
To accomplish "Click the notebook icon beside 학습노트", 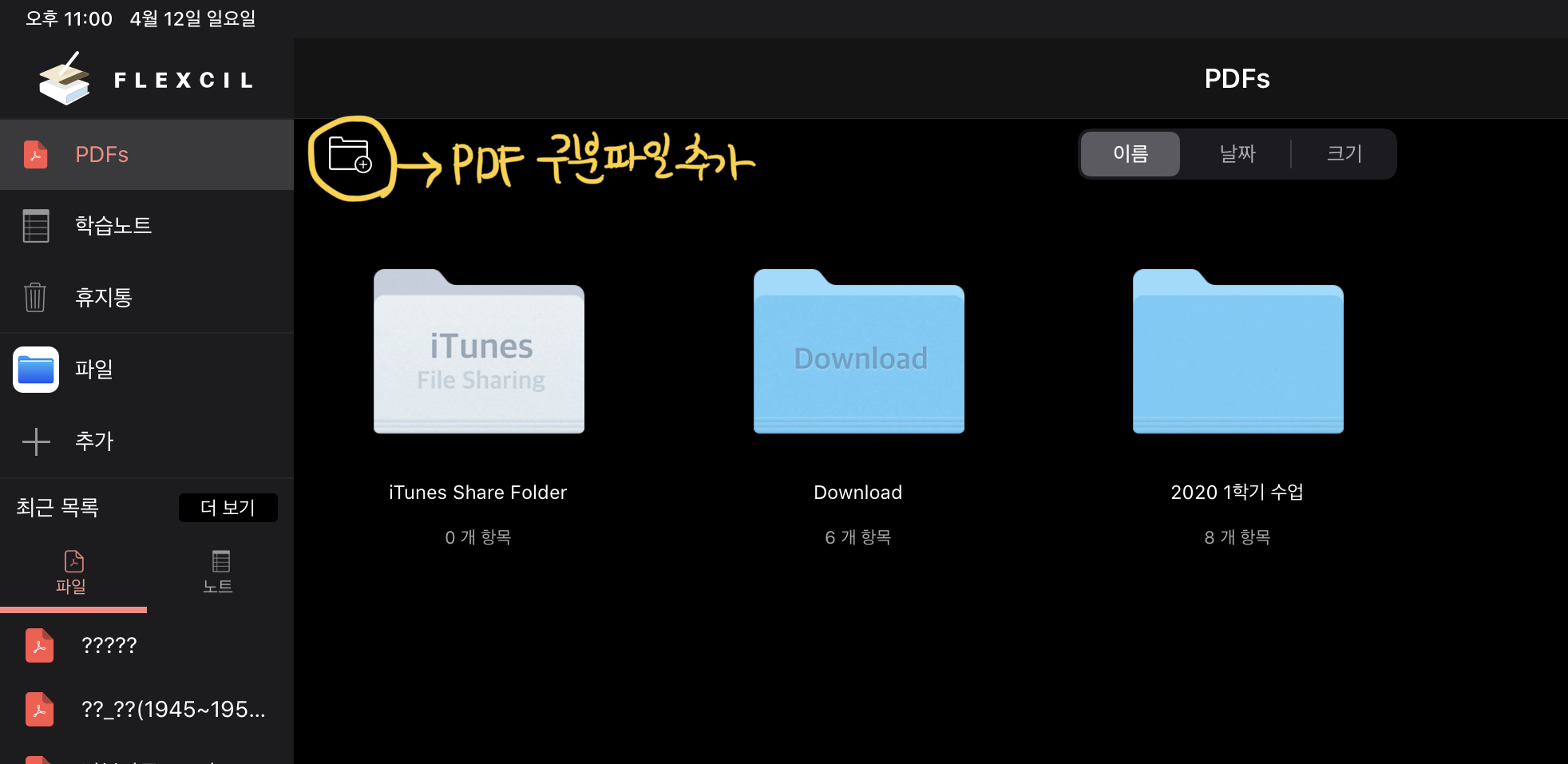I will pos(36,226).
